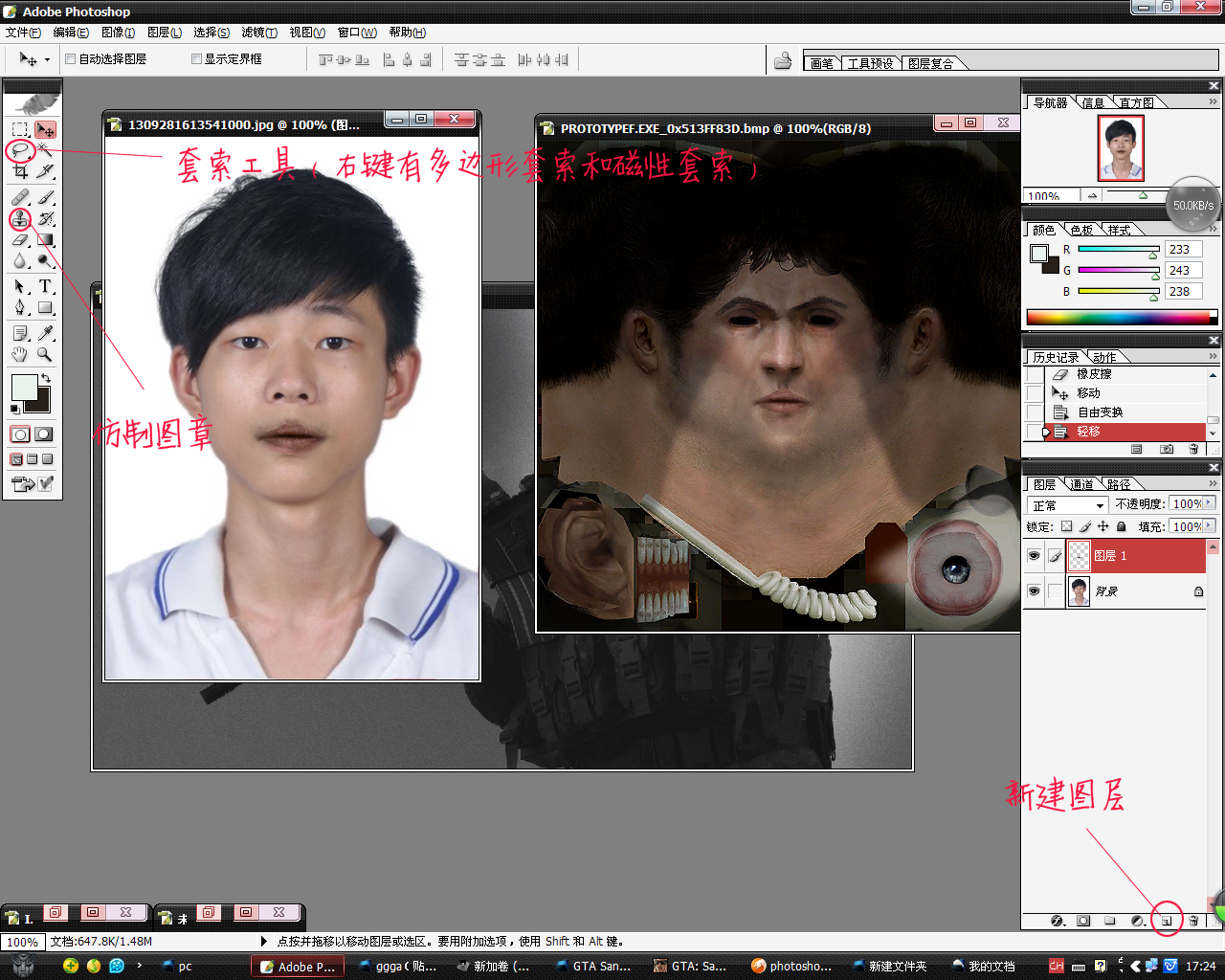Enable the 显示定界框 checkbox
The image size is (1225, 980).
196,58
